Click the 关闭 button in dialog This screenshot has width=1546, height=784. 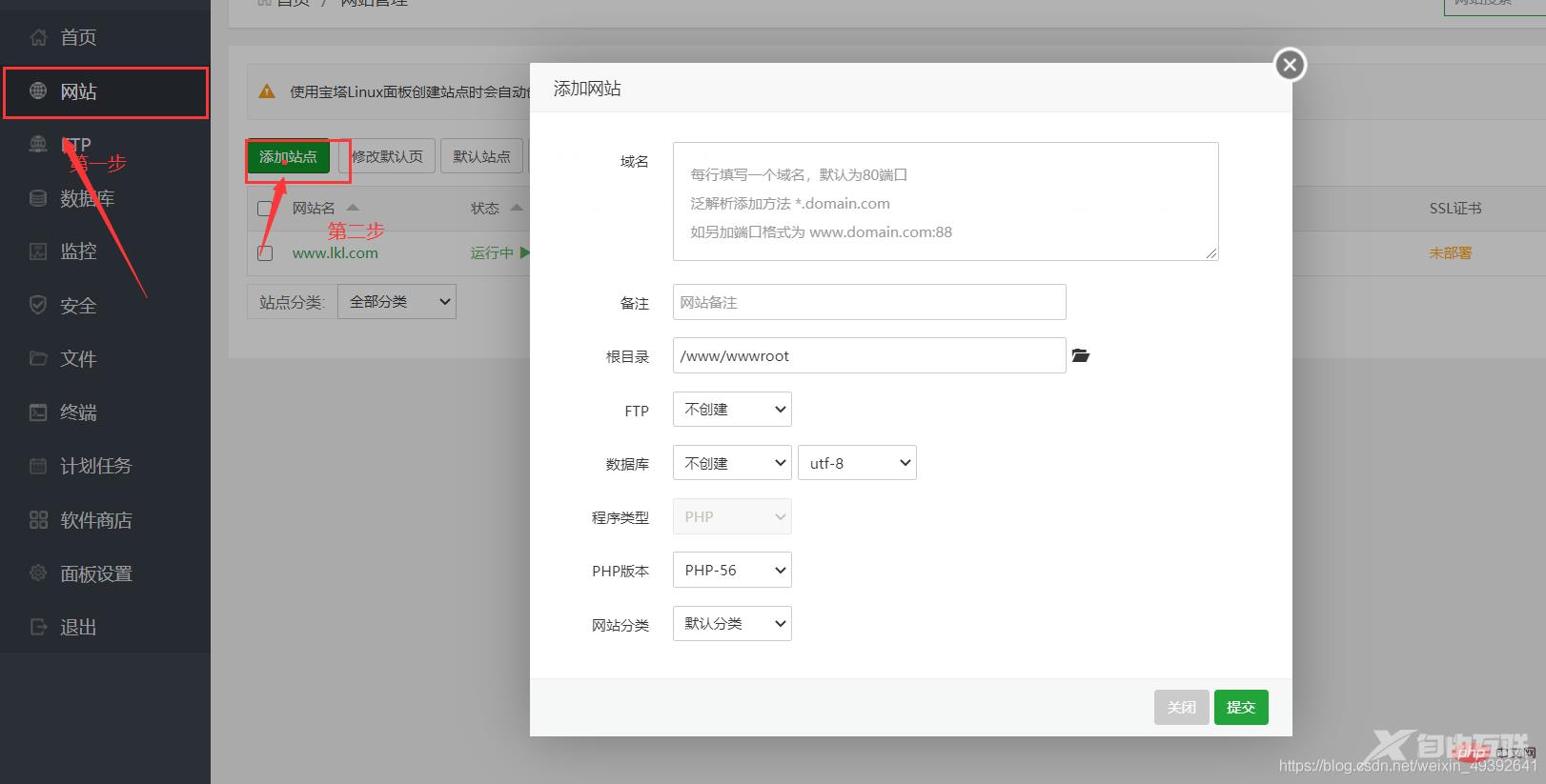pos(1182,707)
